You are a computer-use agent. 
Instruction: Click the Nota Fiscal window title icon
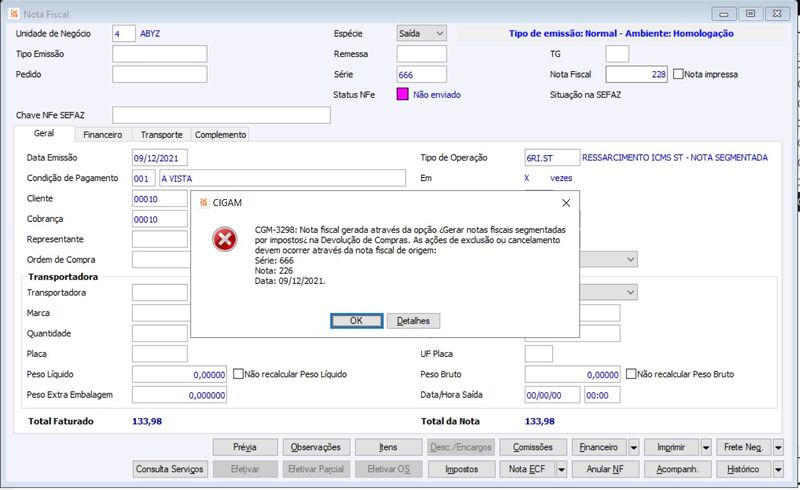coord(14,14)
